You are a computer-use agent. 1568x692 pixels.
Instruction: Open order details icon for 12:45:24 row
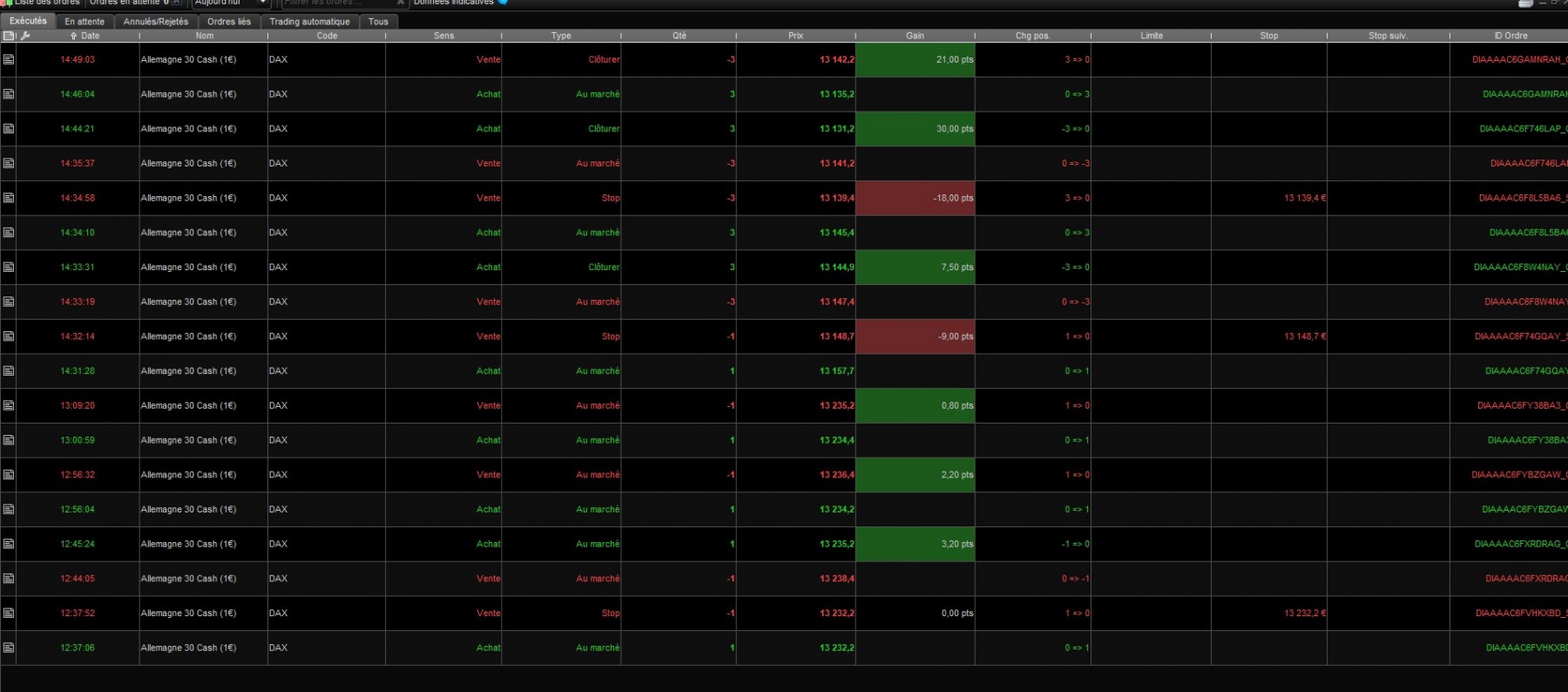pyautogui.click(x=9, y=544)
